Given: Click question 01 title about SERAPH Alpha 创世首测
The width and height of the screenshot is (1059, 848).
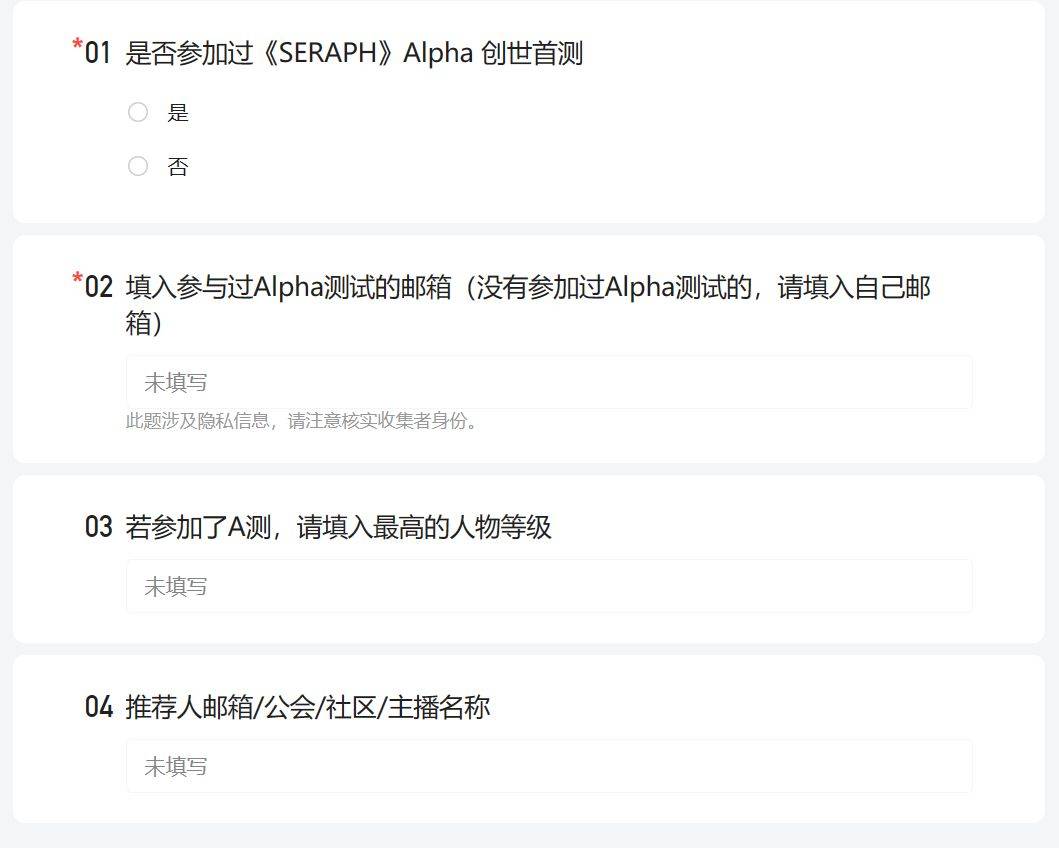Looking at the screenshot, I should pyautogui.click(x=354, y=53).
